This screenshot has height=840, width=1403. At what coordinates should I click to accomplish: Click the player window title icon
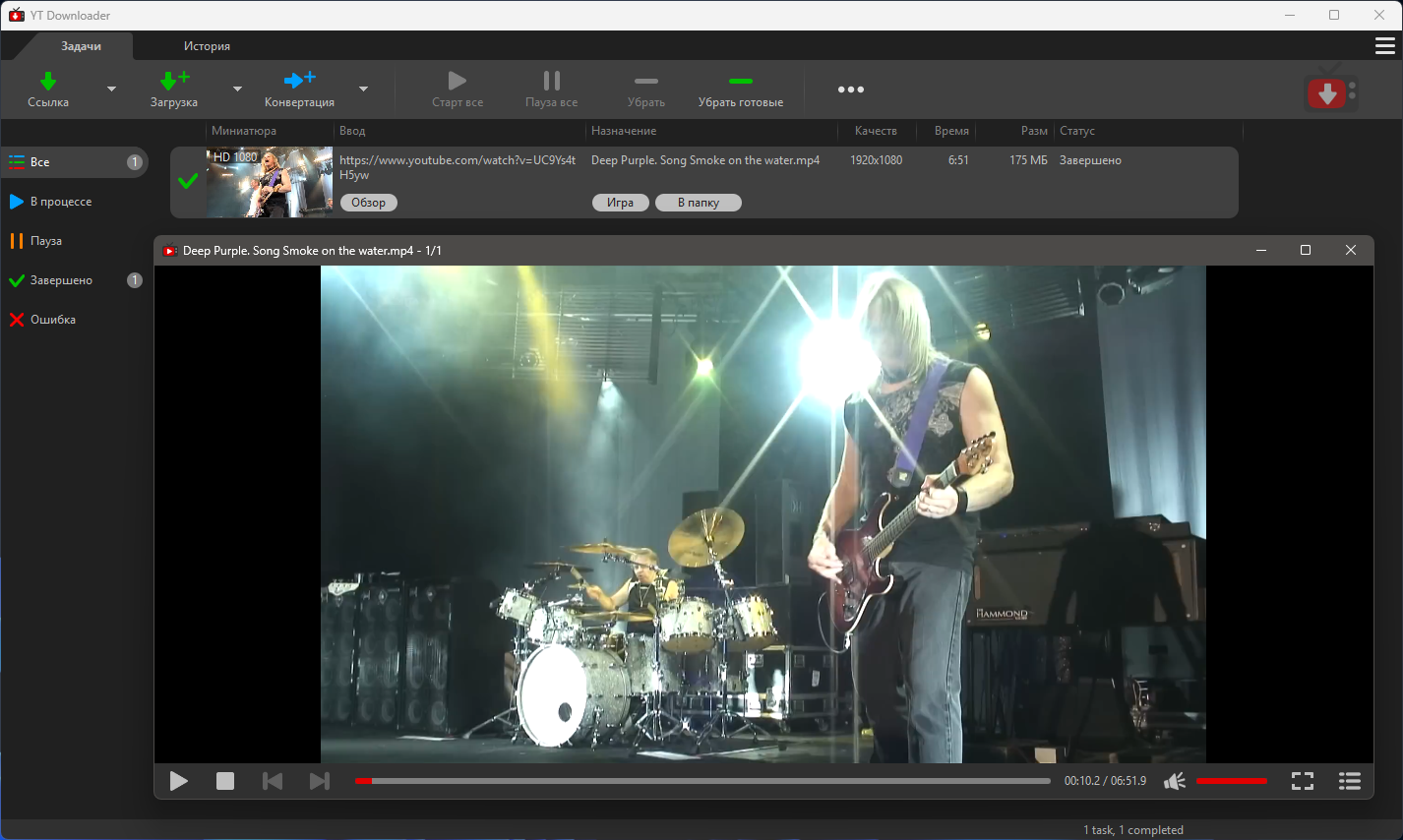point(169,251)
